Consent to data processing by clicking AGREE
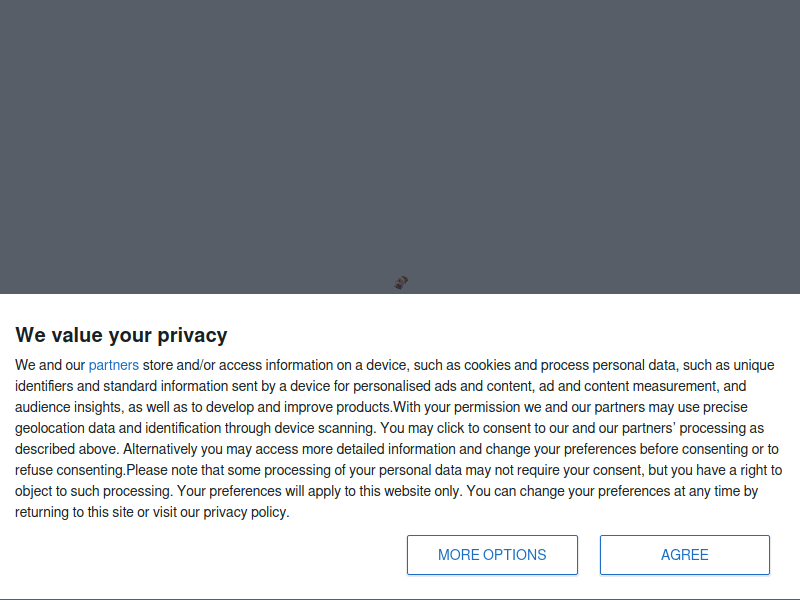The height and width of the screenshot is (600, 800). coord(684,555)
